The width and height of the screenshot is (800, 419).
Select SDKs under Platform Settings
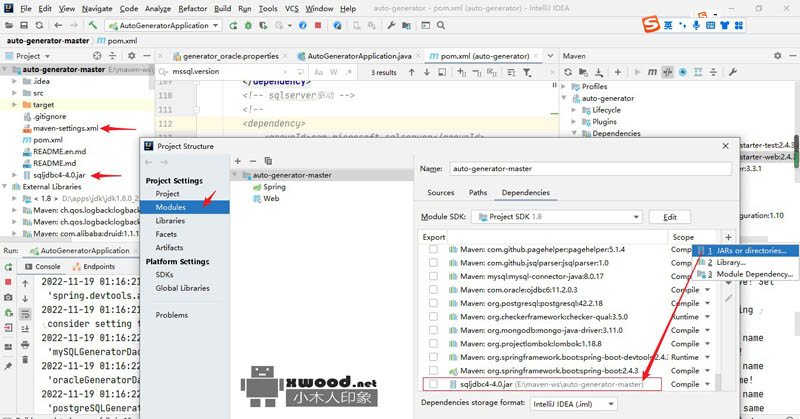pos(164,275)
